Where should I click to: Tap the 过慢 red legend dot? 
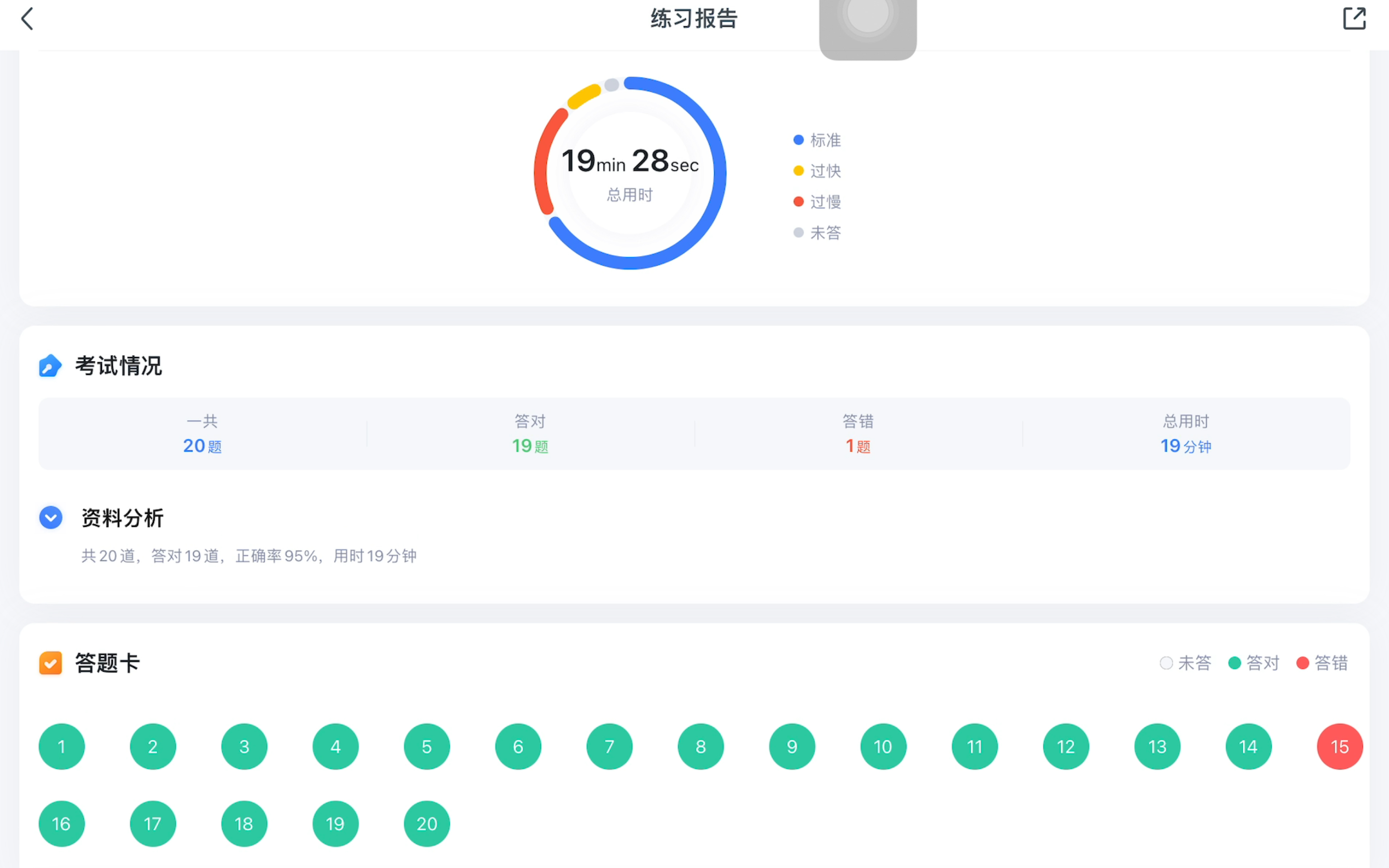[798, 202]
